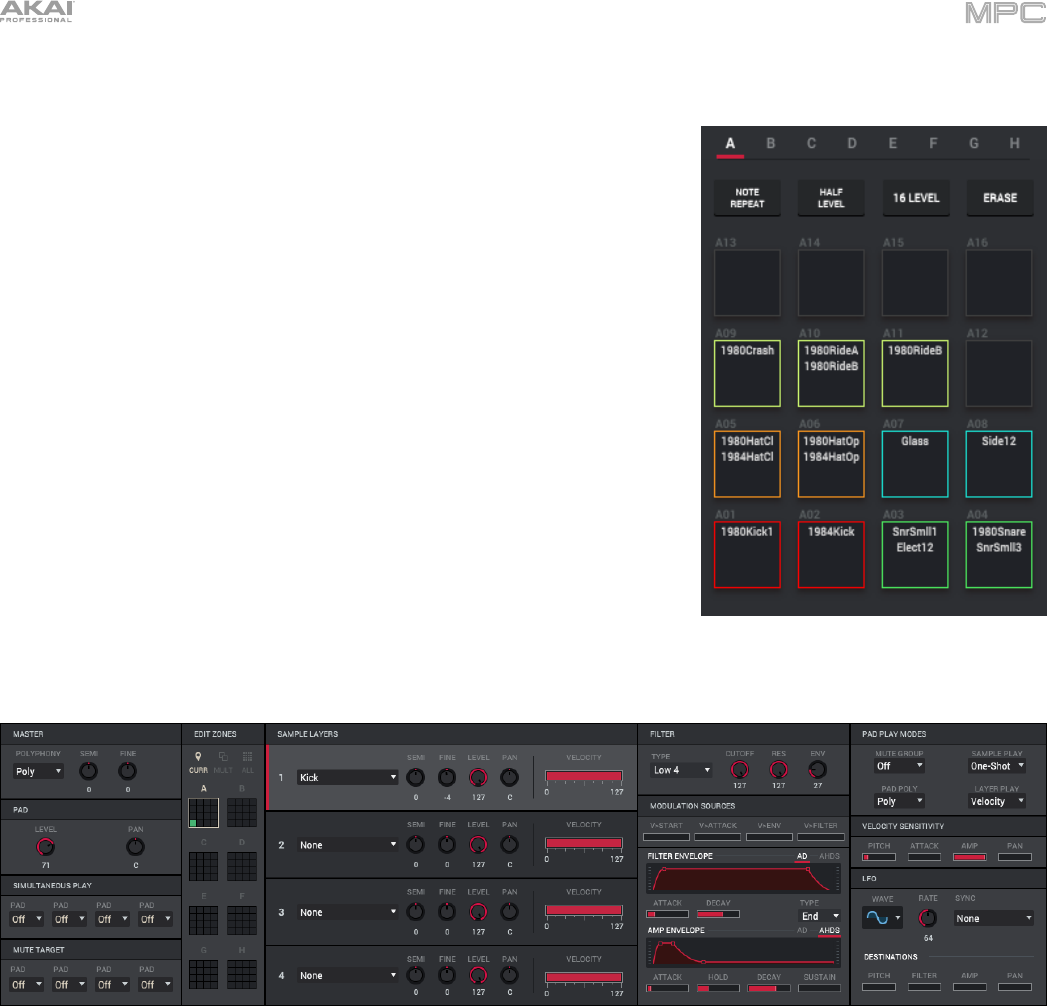Click the Amp Envelope graph
Screen dimensions: 1047x1006
click(743, 953)
